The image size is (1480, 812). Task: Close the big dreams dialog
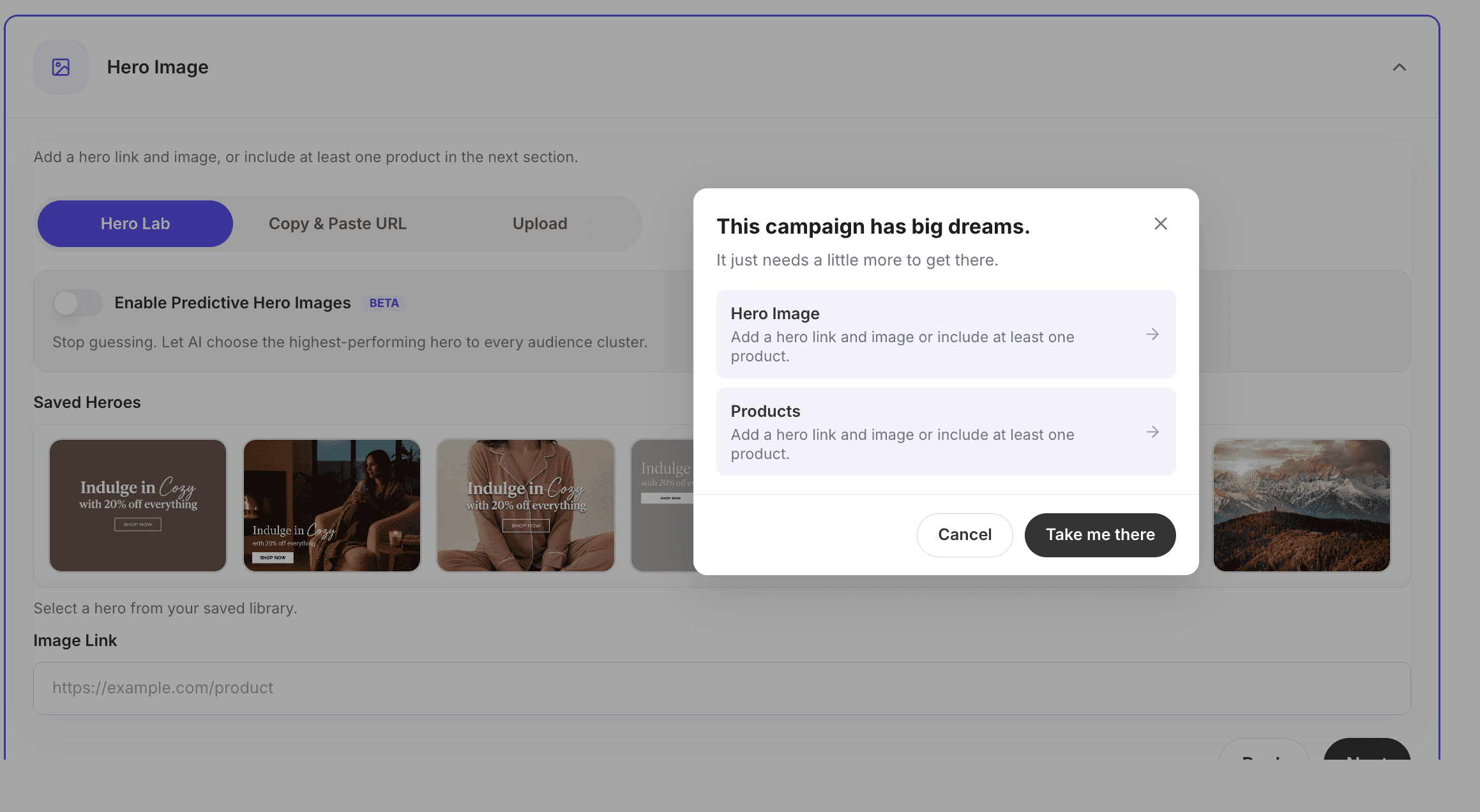coord(1160,223)
